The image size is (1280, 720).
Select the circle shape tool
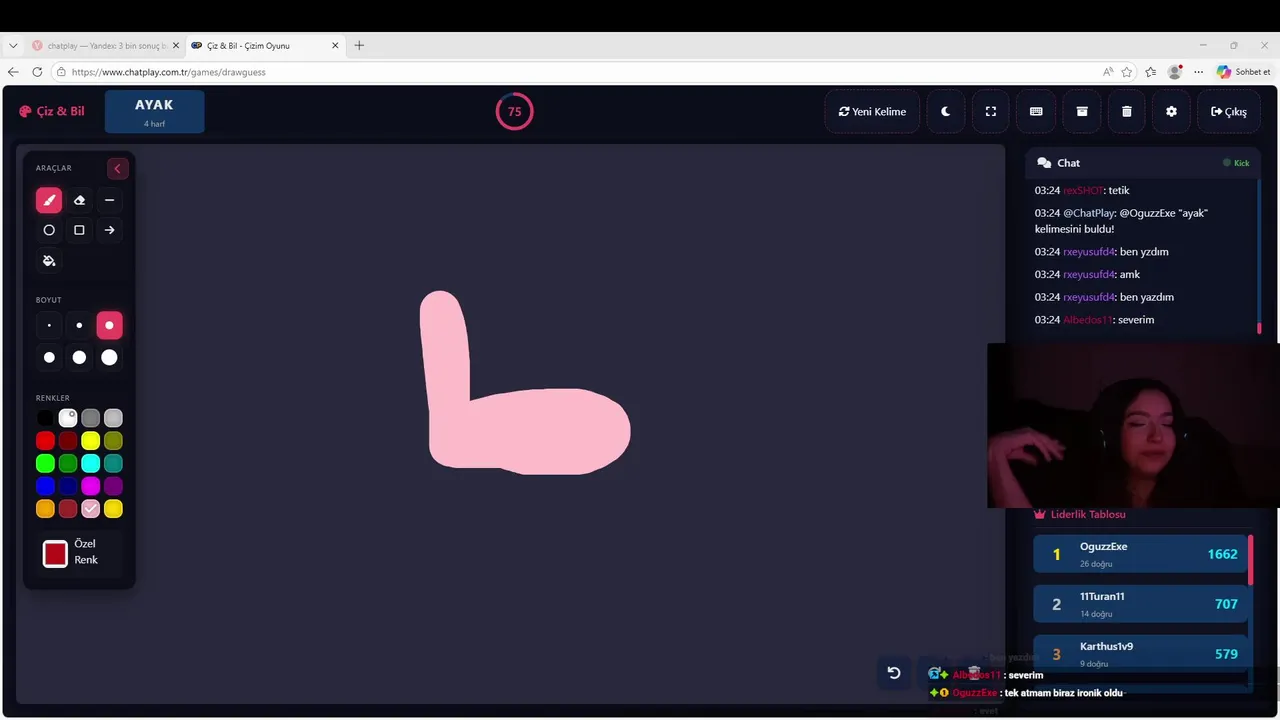[49, 230]
